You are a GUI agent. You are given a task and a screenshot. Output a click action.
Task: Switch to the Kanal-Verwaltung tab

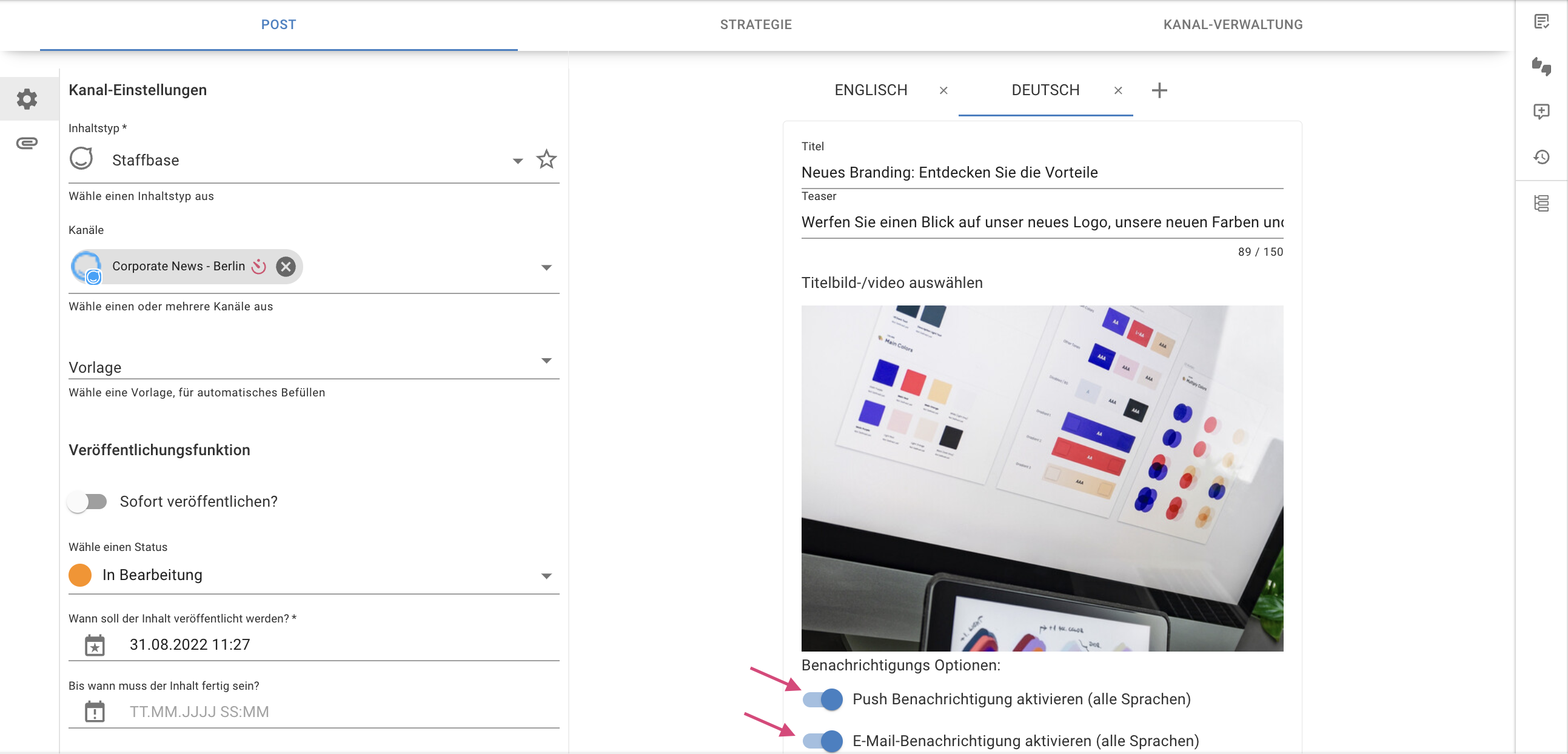tap(1233, 25)
